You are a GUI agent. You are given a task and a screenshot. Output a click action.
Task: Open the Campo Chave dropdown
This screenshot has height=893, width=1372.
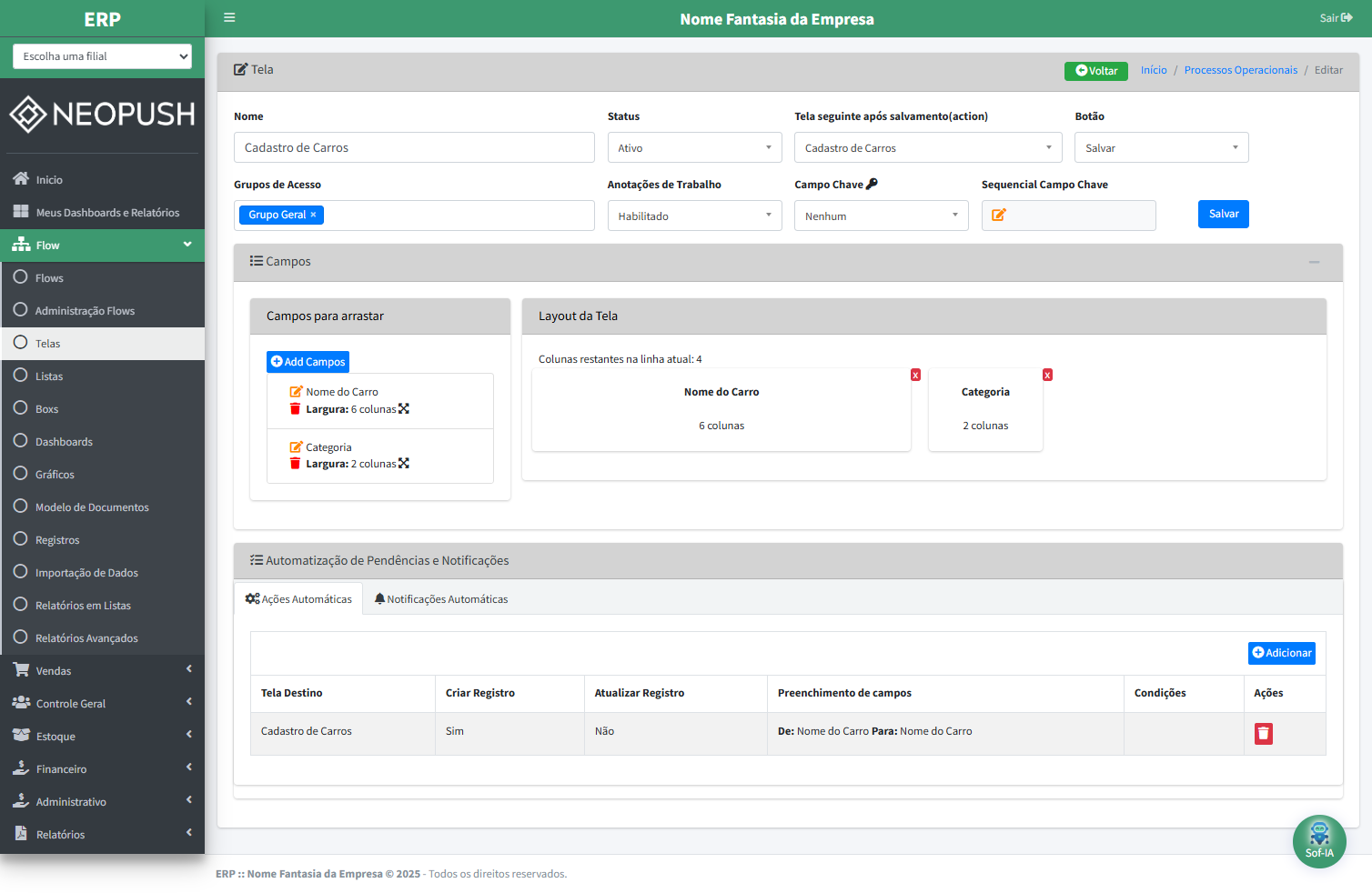coord(882,216)
